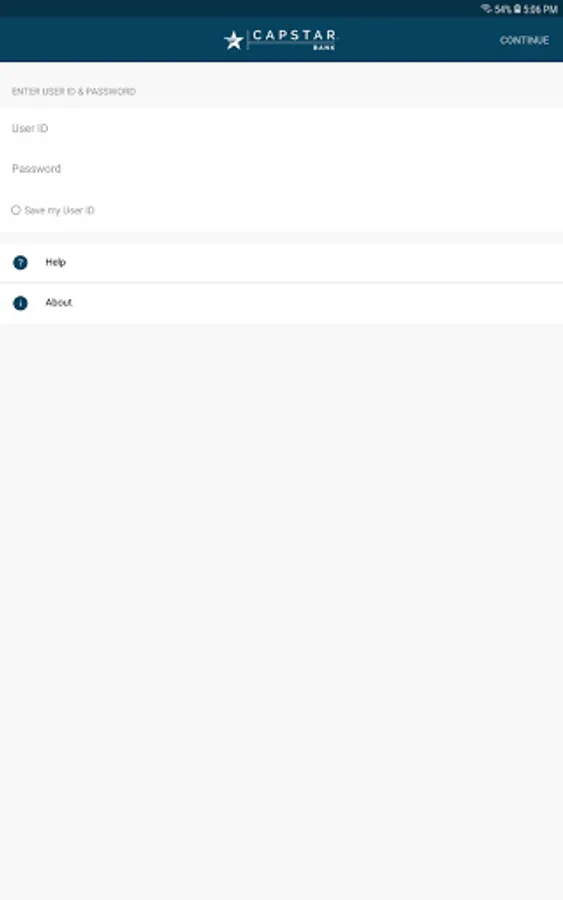
Task: Open the Help menu entry text
Action: pyautogui.click(x=56, y=262)
